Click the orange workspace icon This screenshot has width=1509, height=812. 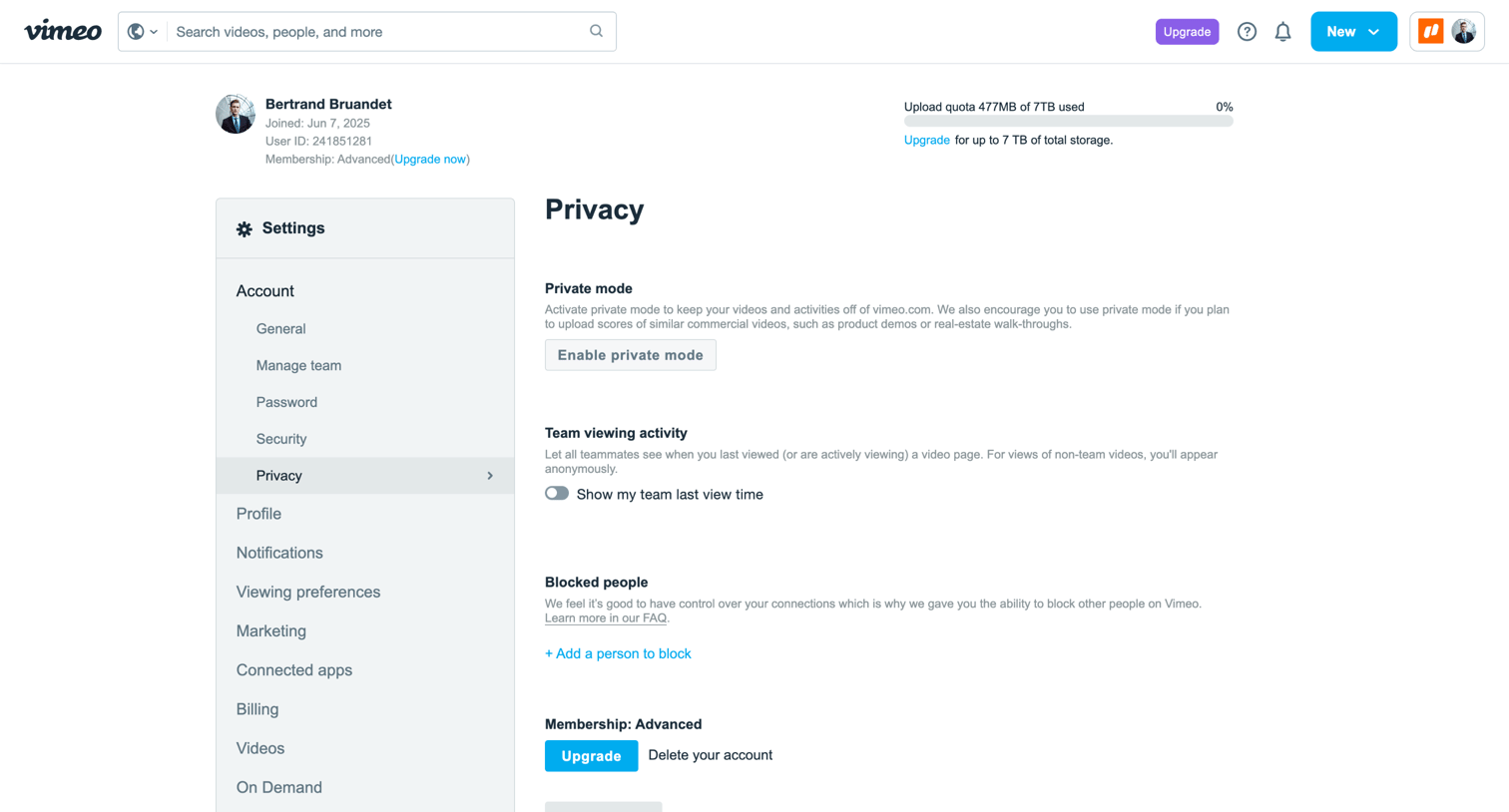pyautogui.click(x=1430, y=31)
